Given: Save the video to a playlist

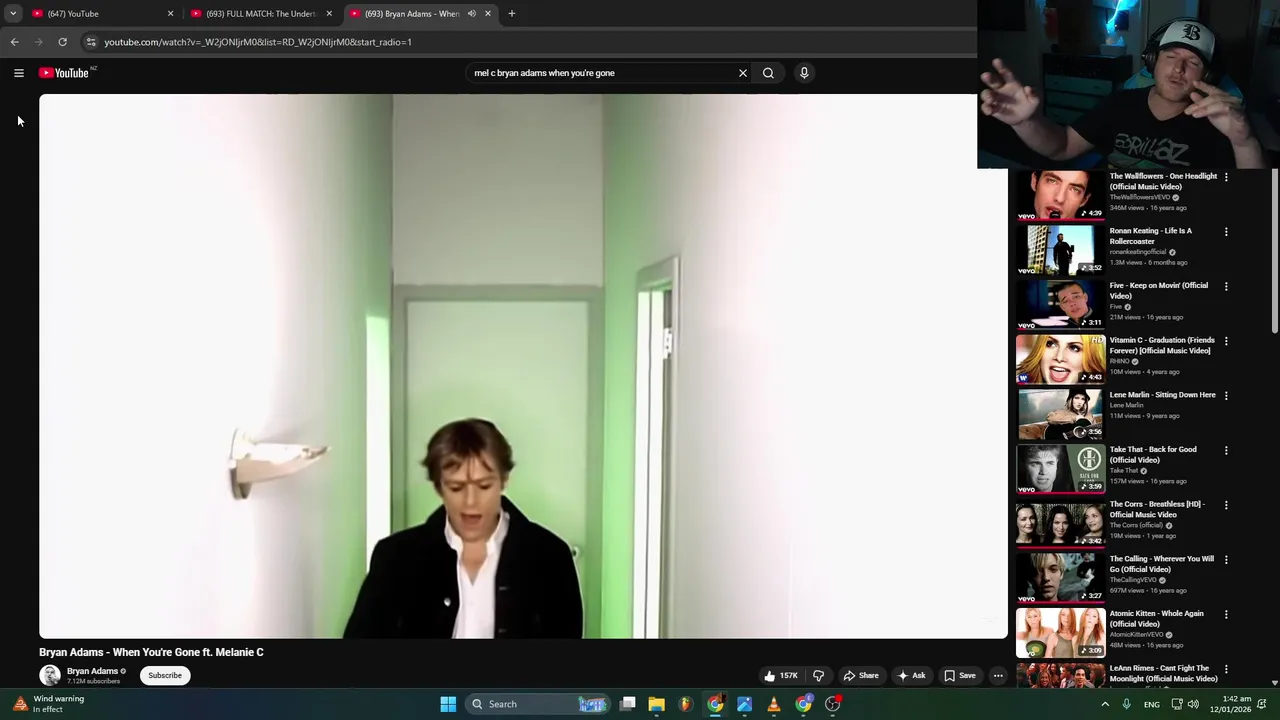Looking at the screenshot, I should pyautogui.click(x=959, y=676).
